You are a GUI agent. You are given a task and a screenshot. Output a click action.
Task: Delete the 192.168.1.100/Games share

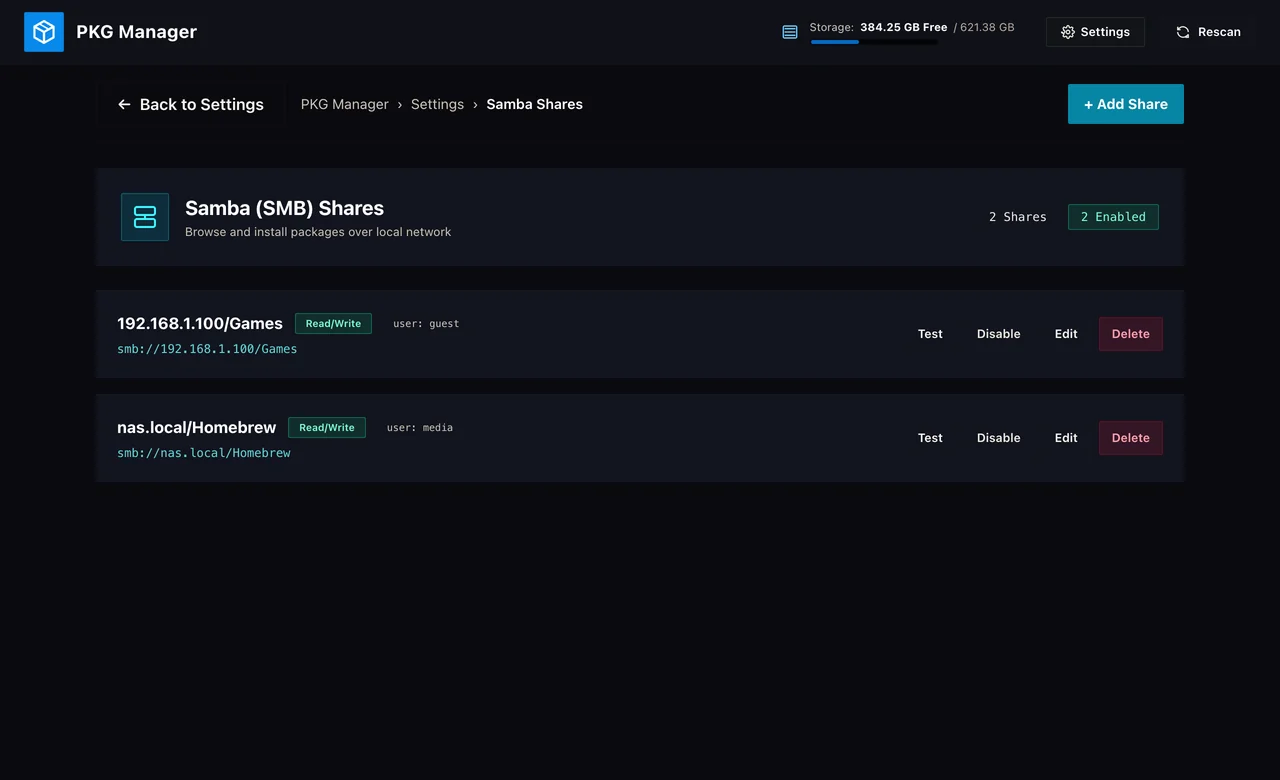pos(1131,334)
